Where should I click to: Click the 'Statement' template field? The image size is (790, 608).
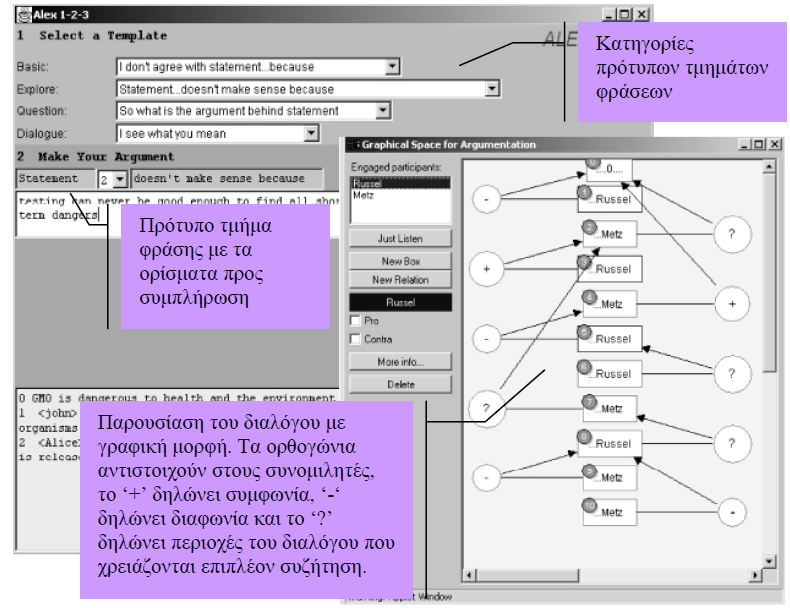click(x=55, y=178)
